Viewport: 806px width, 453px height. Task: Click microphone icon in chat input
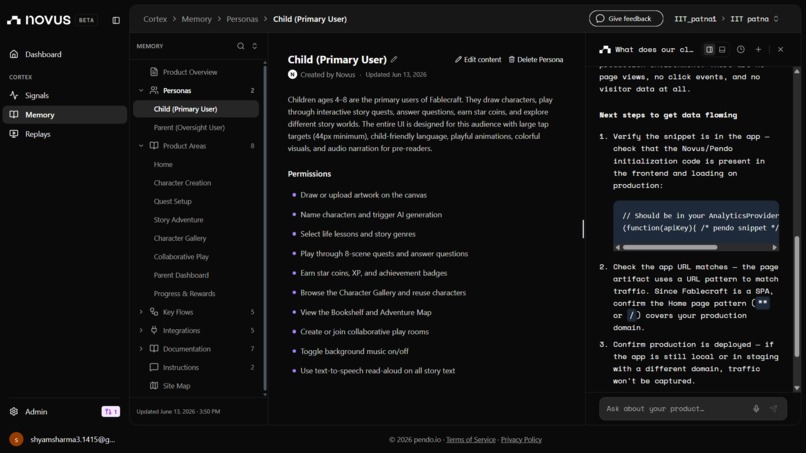[756, 409]
